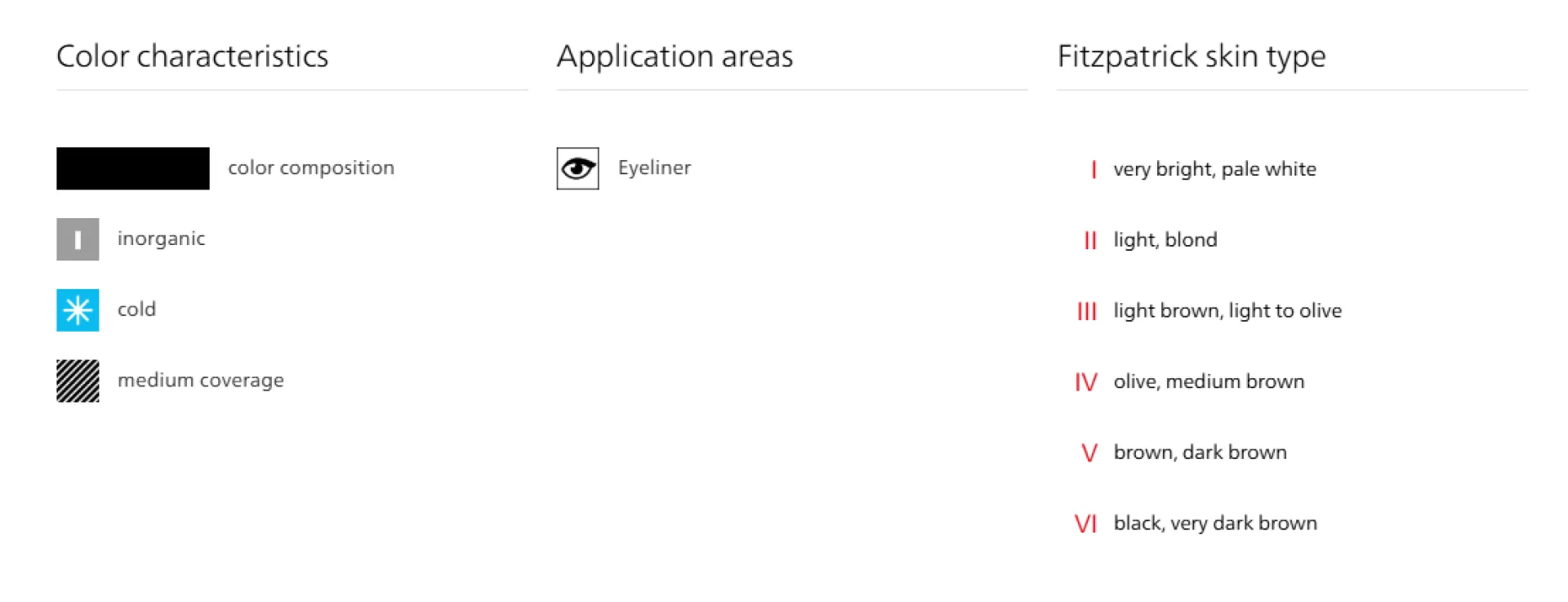The width and height of the screenshot is (1568, 602).
Task: Click the Color characteristics heading
Action: point(192,56)
